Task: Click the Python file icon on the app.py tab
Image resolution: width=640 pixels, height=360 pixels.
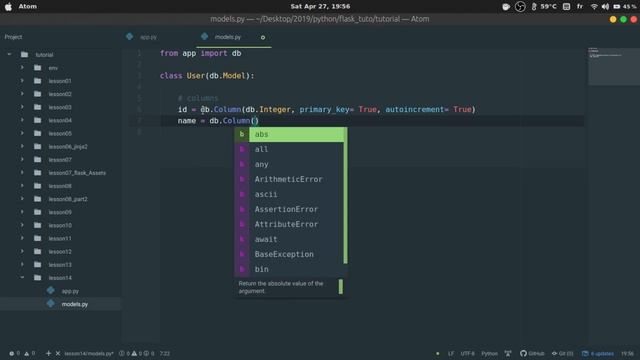Action: tap(129, 36)
